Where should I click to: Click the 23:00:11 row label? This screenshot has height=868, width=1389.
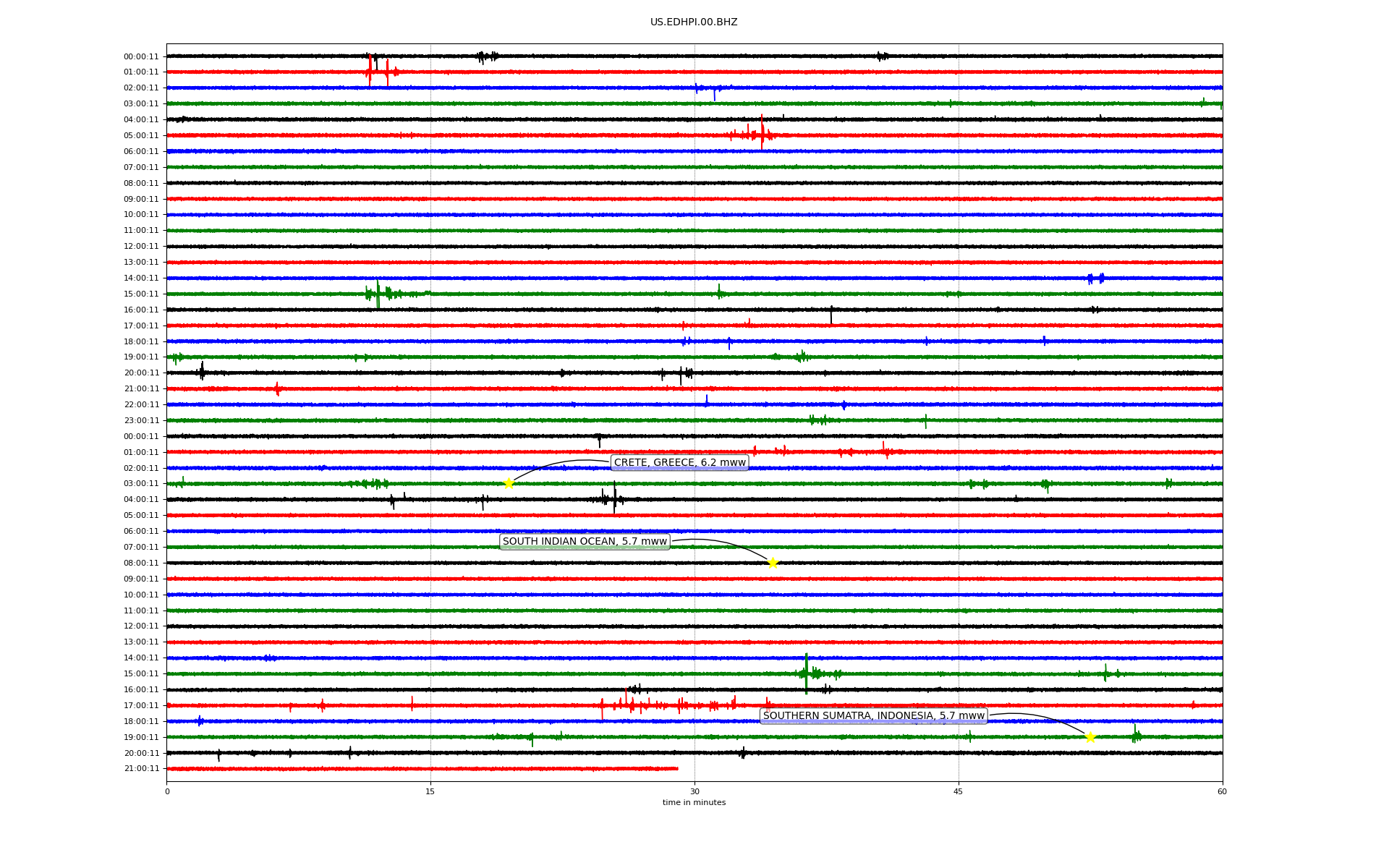coord(141,421)
